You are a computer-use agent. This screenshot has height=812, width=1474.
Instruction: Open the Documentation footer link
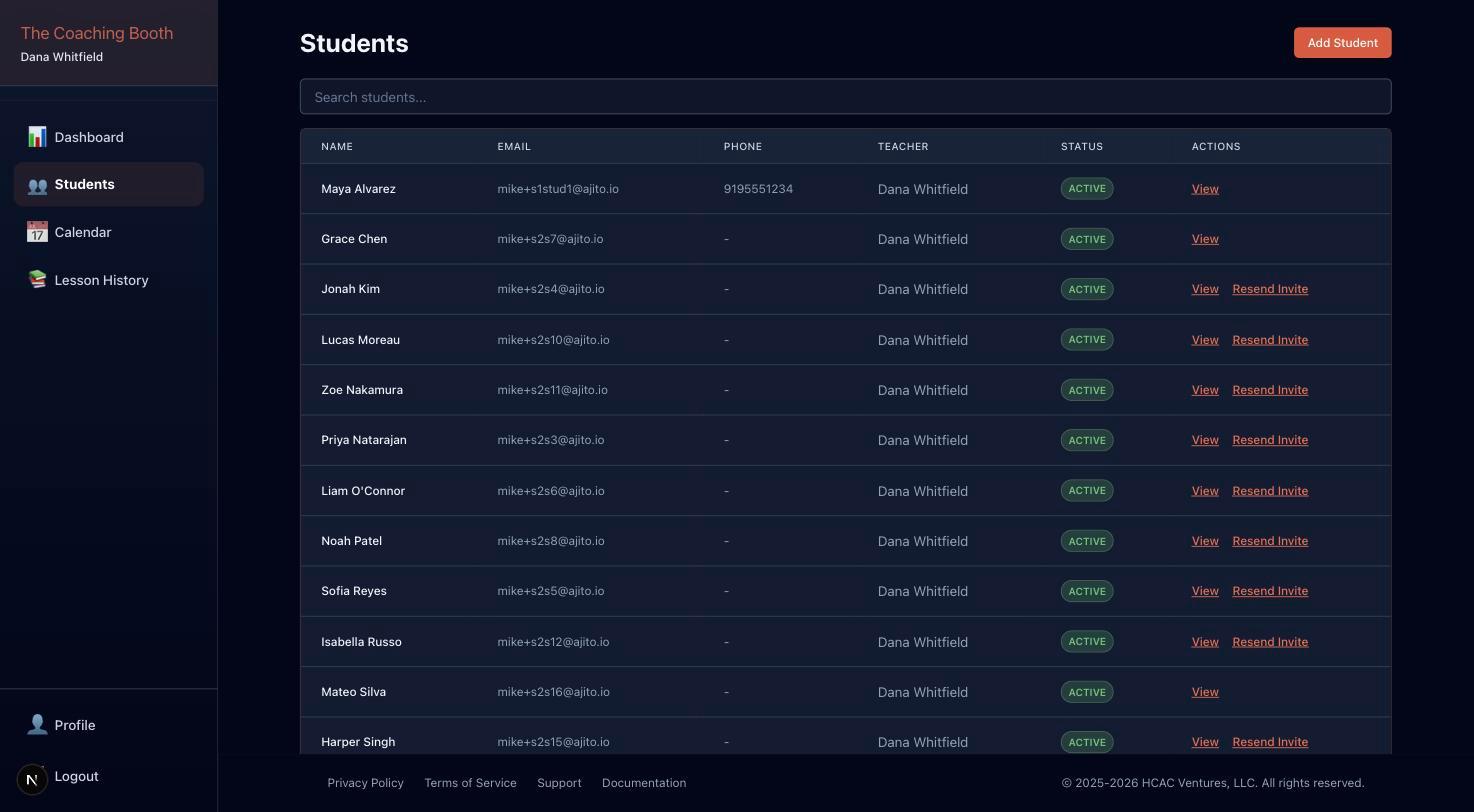(643, 783)
